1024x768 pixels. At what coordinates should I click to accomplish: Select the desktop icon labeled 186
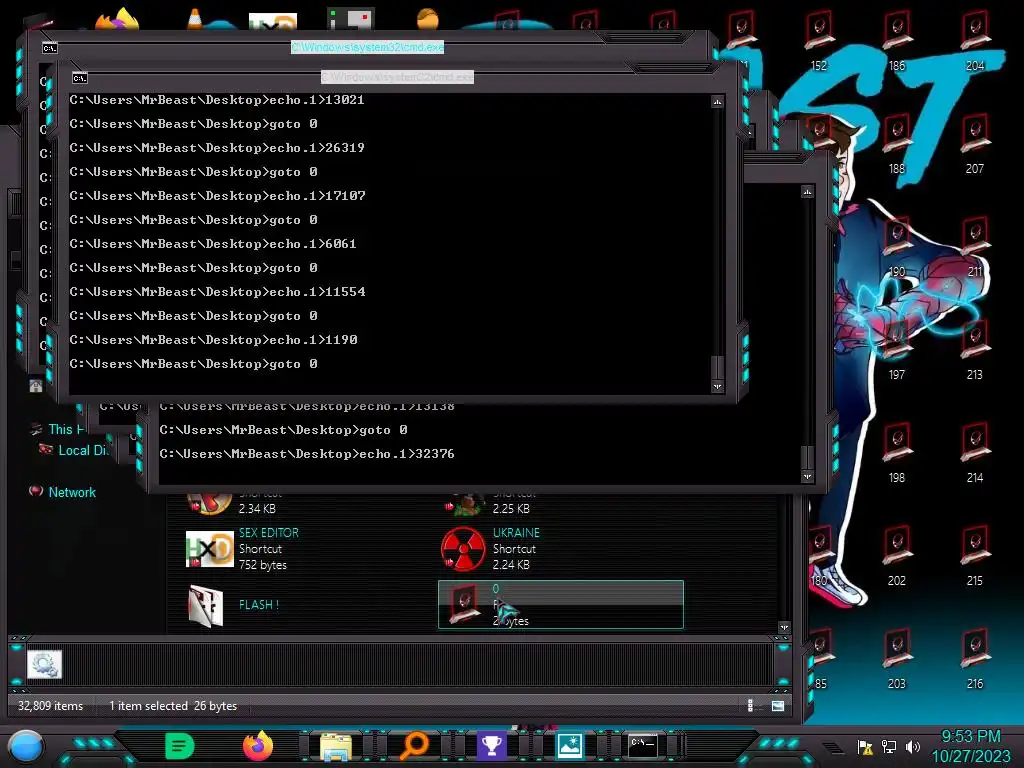pos(897,40)
